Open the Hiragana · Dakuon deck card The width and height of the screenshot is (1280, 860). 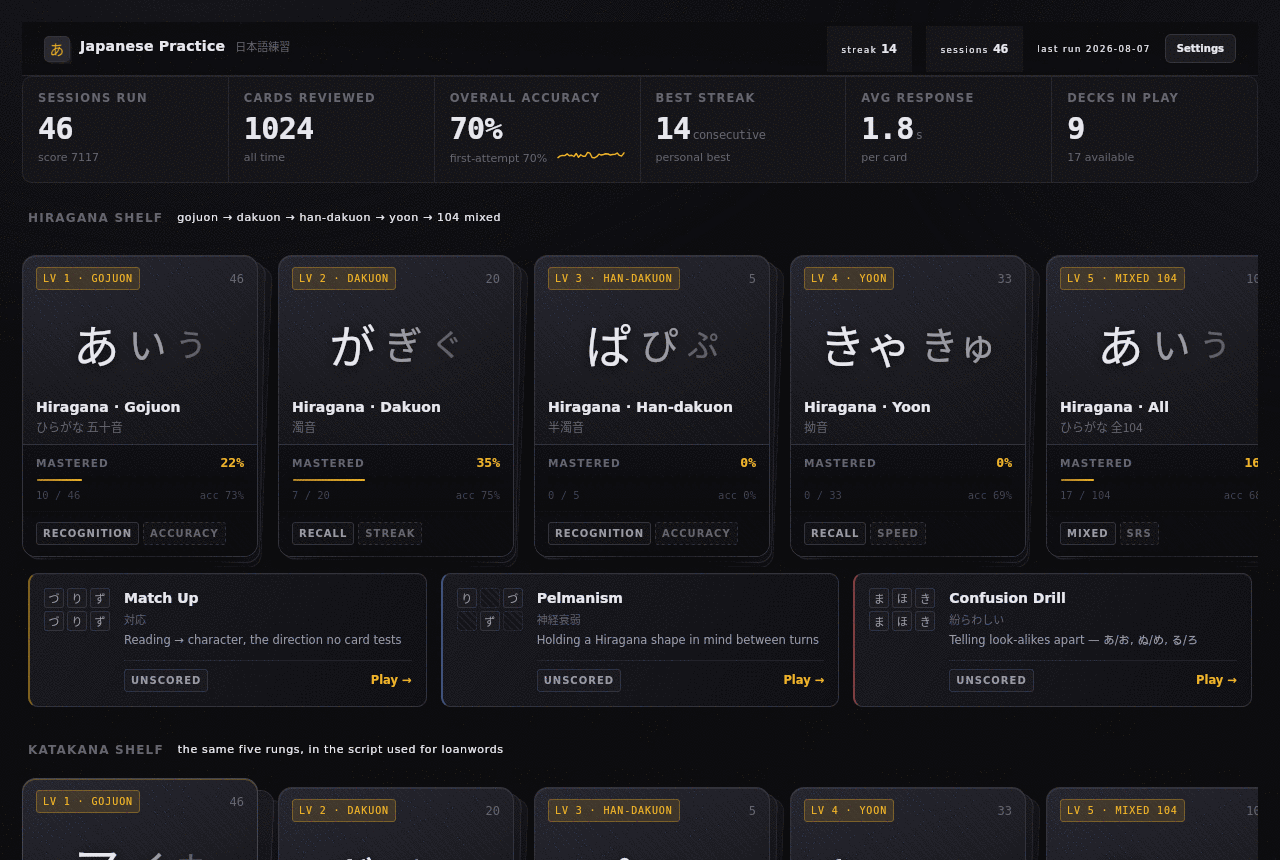click(x=396, y=406)
